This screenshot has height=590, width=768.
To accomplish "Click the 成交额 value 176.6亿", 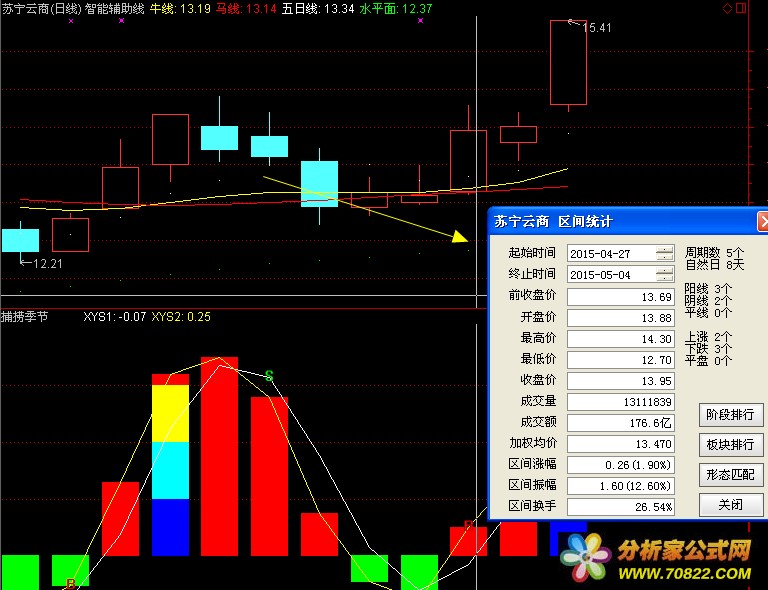I will (x=621, y=423).
